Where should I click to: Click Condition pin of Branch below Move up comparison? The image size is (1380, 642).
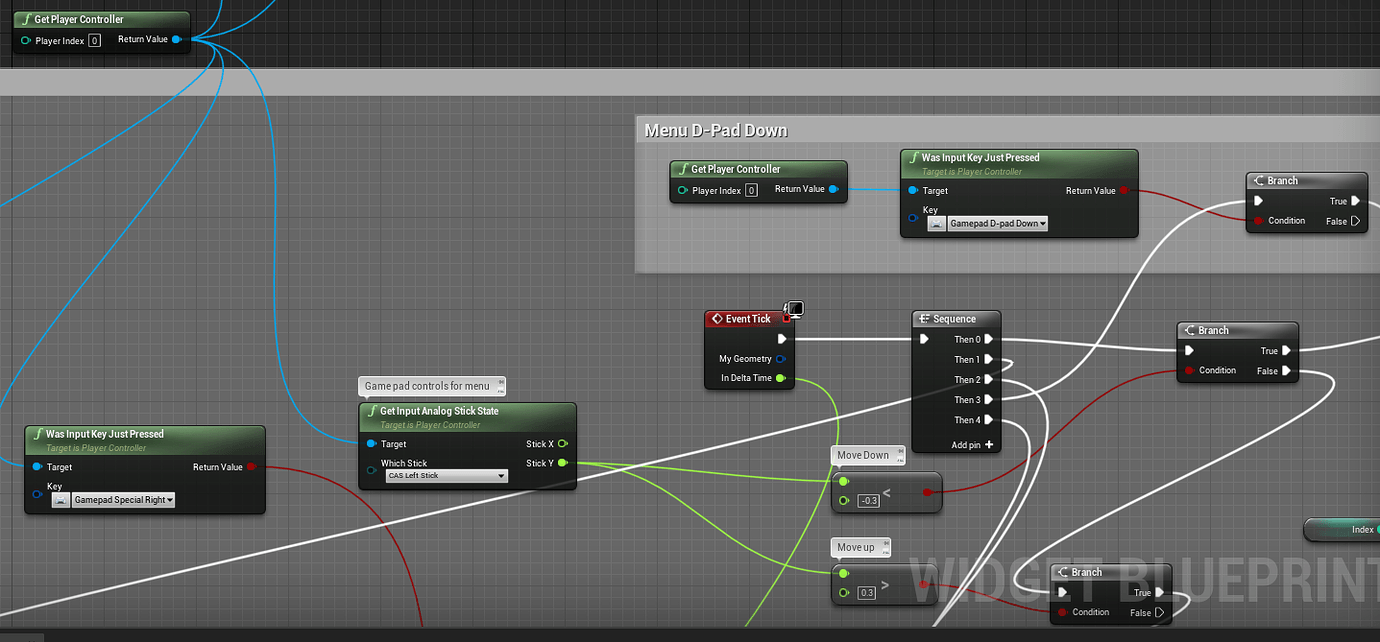point(1061,613)
